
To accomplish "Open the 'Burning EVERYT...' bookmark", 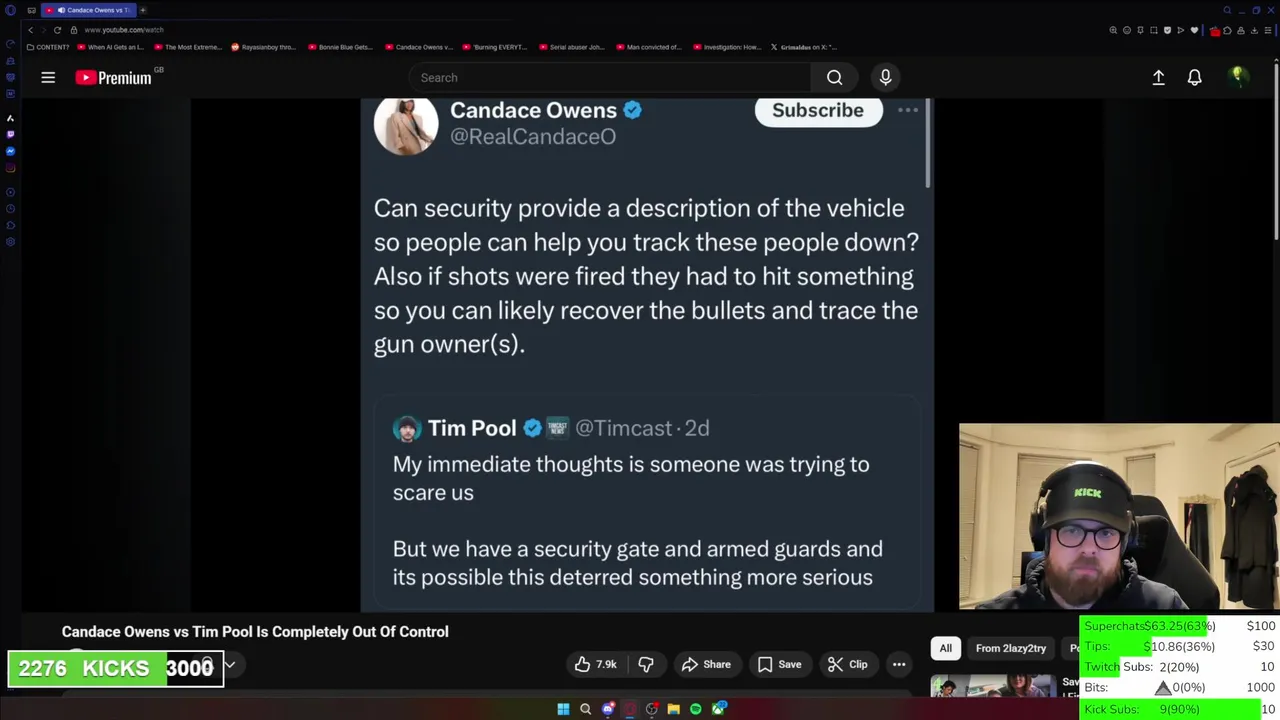I will coord(493,47).
